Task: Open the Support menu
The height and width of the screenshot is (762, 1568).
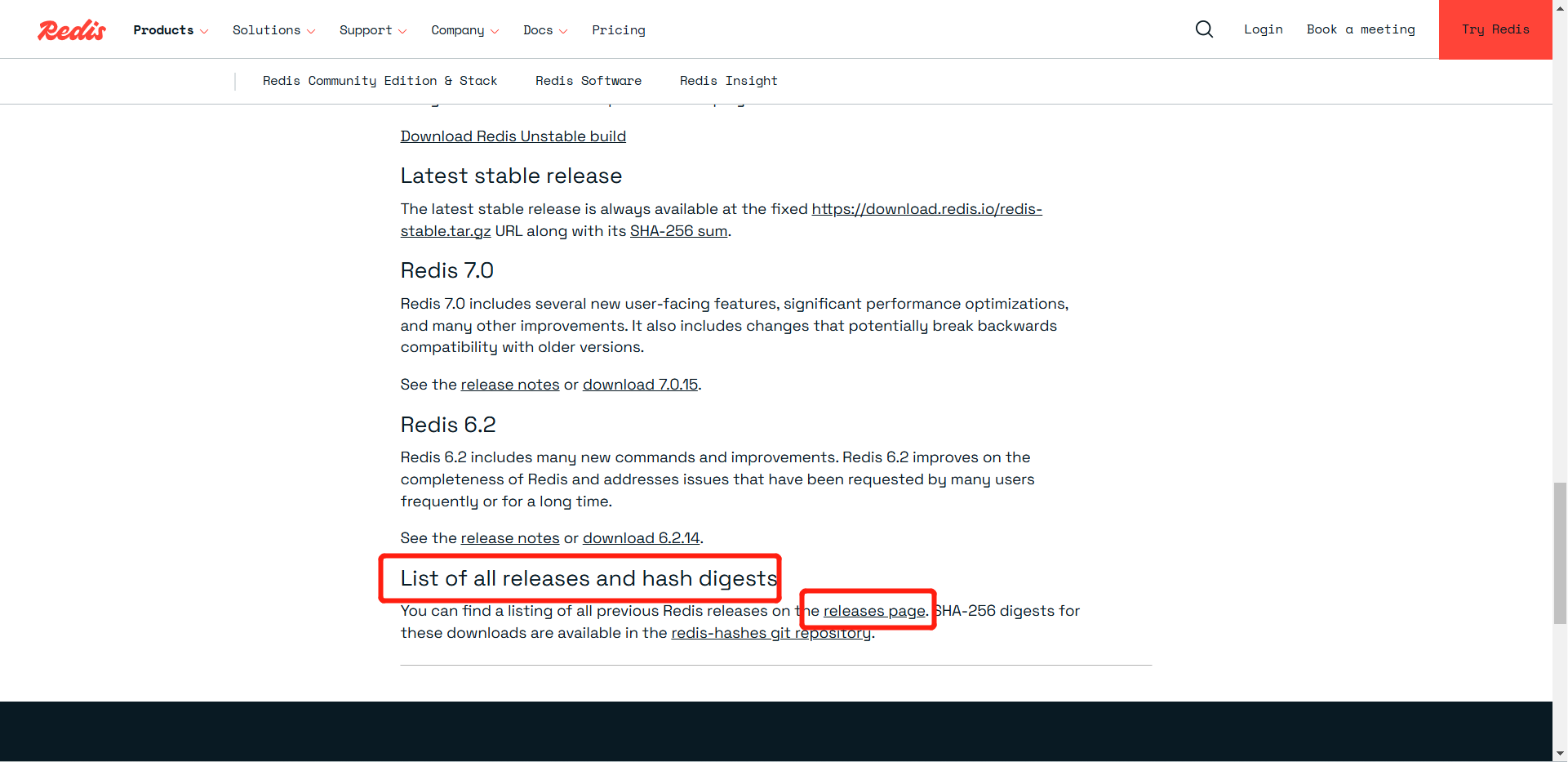Action: point(366,30)
